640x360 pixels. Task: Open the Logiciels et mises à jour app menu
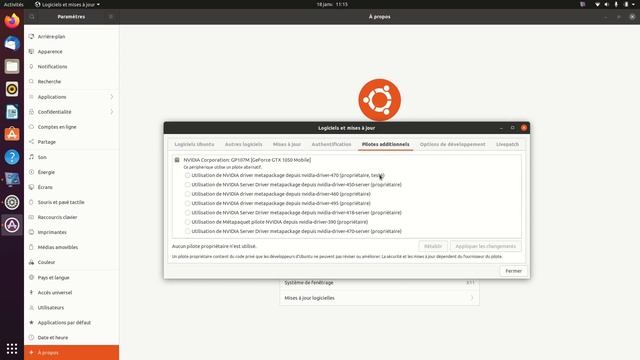(x=67, y=4)
